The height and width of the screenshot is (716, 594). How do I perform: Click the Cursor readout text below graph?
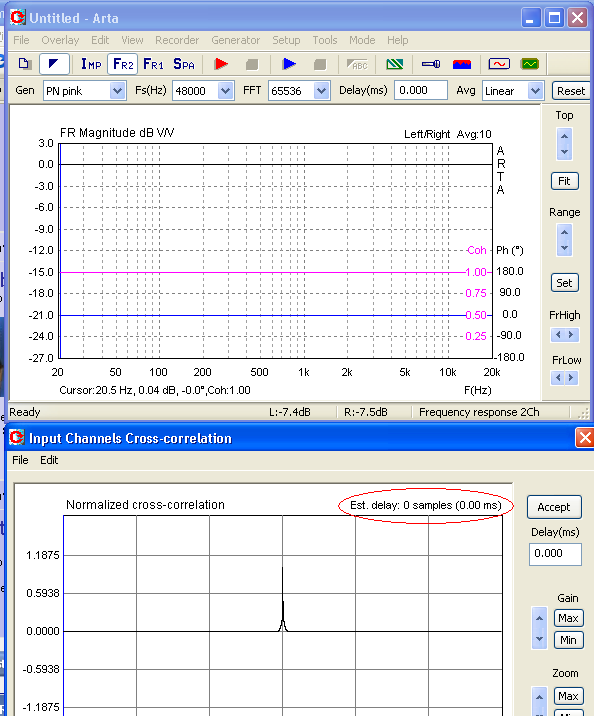(155, 390)
